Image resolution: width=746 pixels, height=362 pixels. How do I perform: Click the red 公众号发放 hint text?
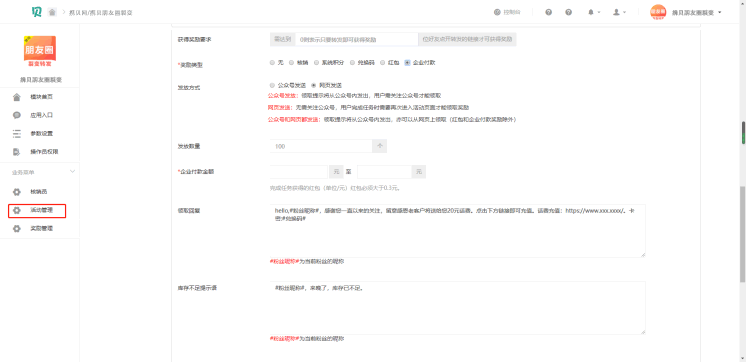tap(283, 96)
